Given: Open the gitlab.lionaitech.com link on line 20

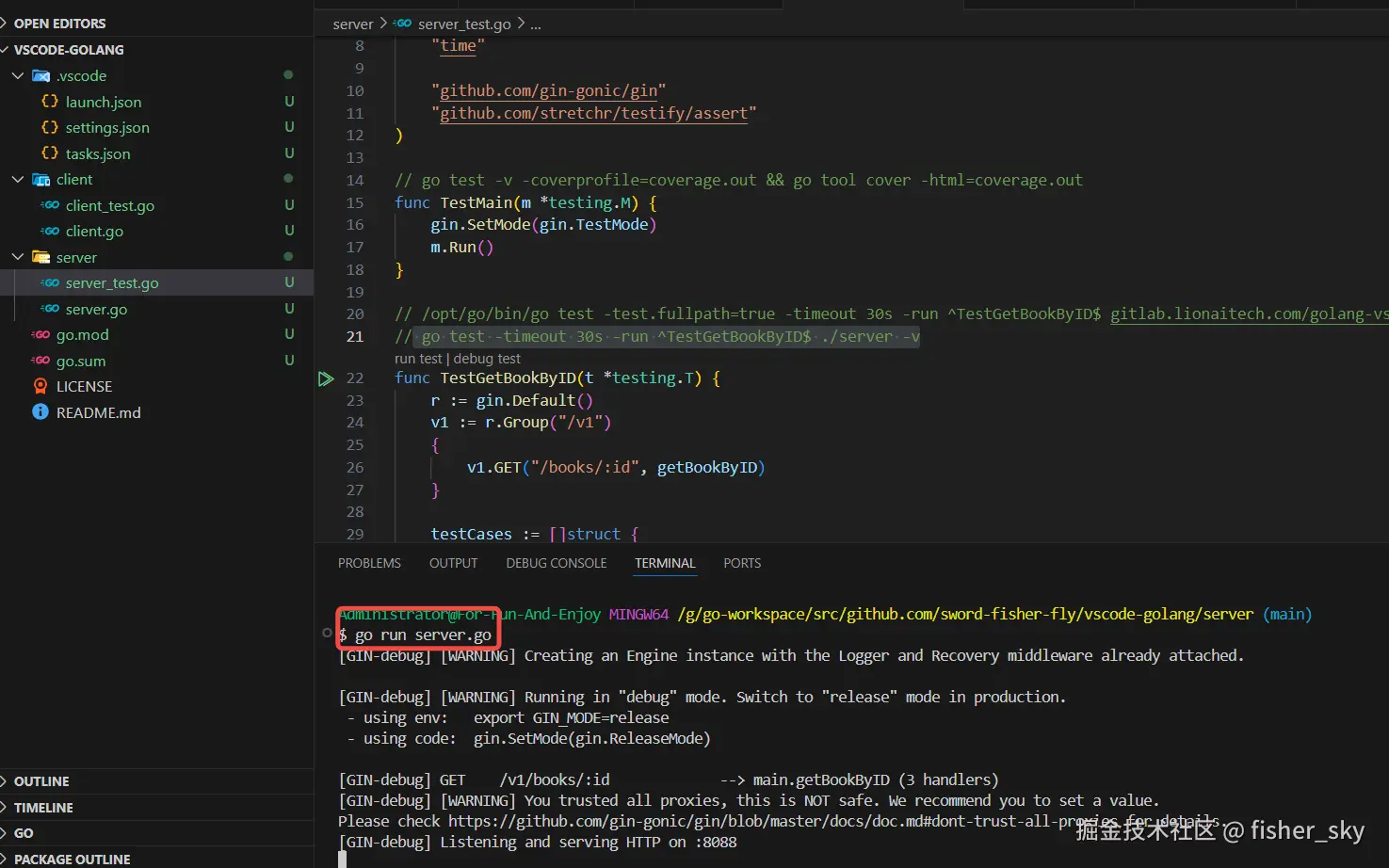Looking at the screenshot, I should click(x=1249, y=313).
